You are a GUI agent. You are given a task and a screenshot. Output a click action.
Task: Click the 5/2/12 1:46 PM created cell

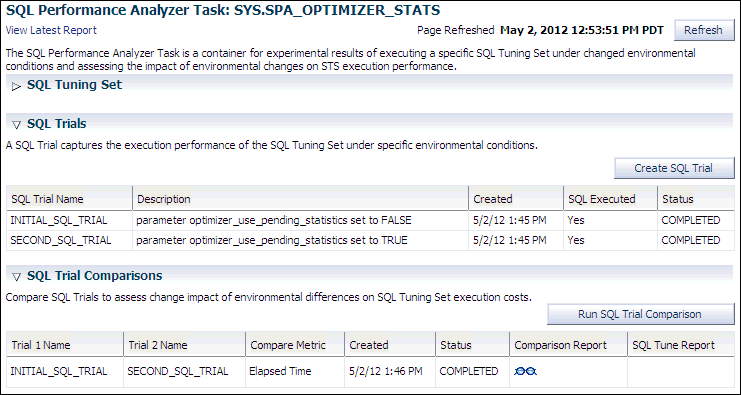(386, 371)
